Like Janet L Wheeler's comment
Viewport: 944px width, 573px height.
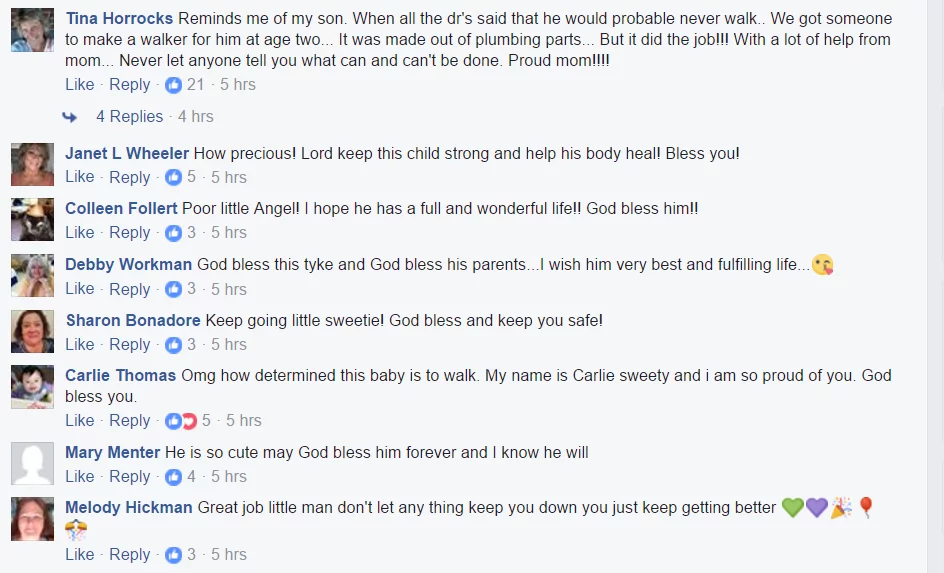pyautogui.click(x=79, y=177)
